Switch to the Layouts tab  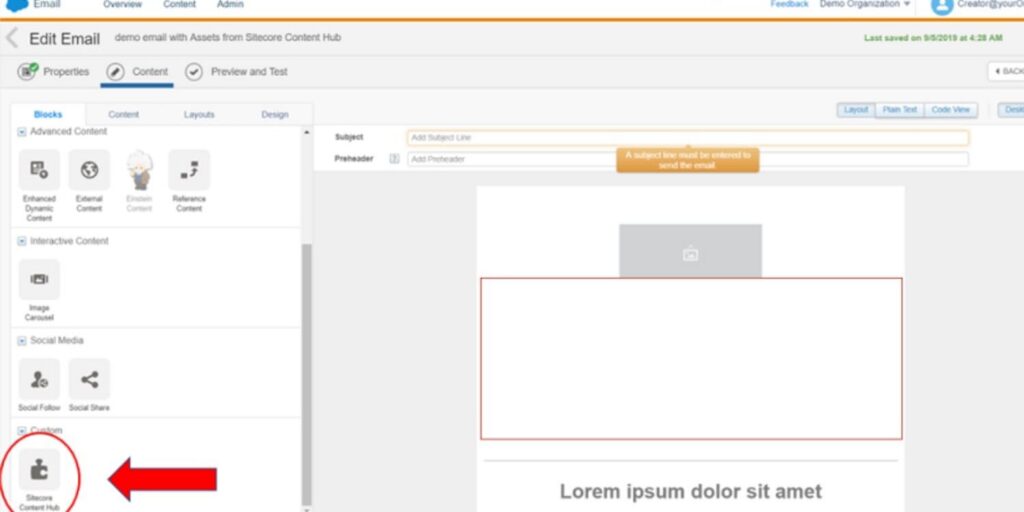199,114
